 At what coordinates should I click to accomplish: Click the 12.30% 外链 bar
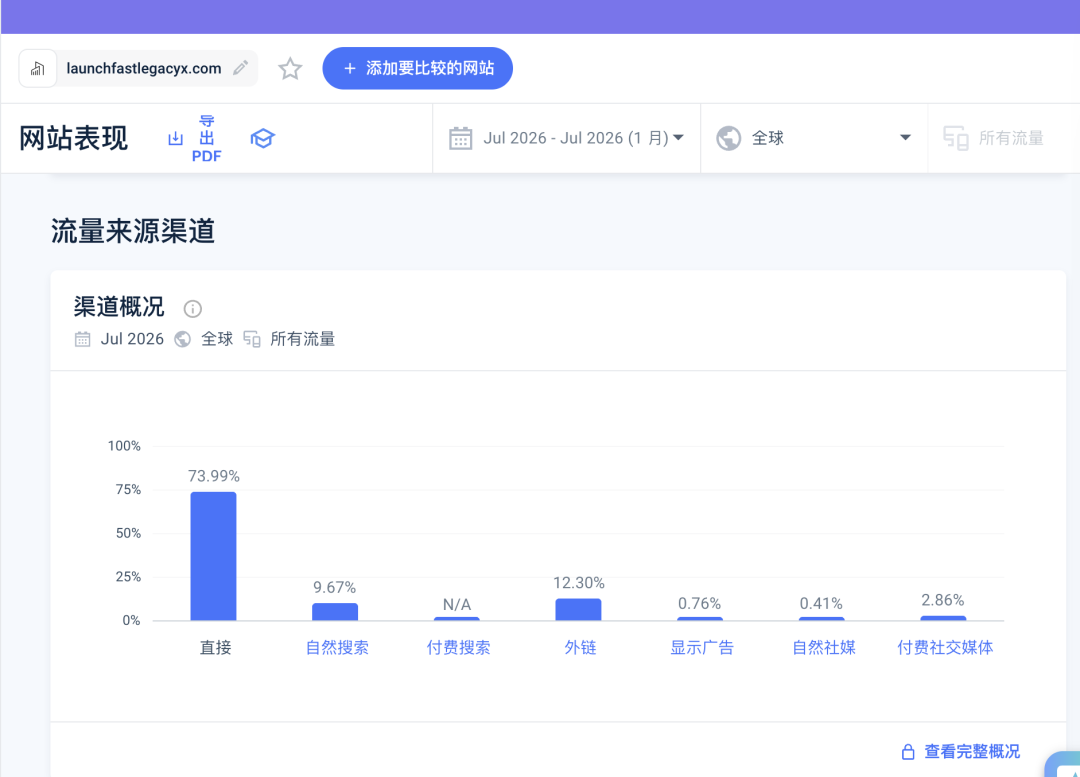(579, 610)
